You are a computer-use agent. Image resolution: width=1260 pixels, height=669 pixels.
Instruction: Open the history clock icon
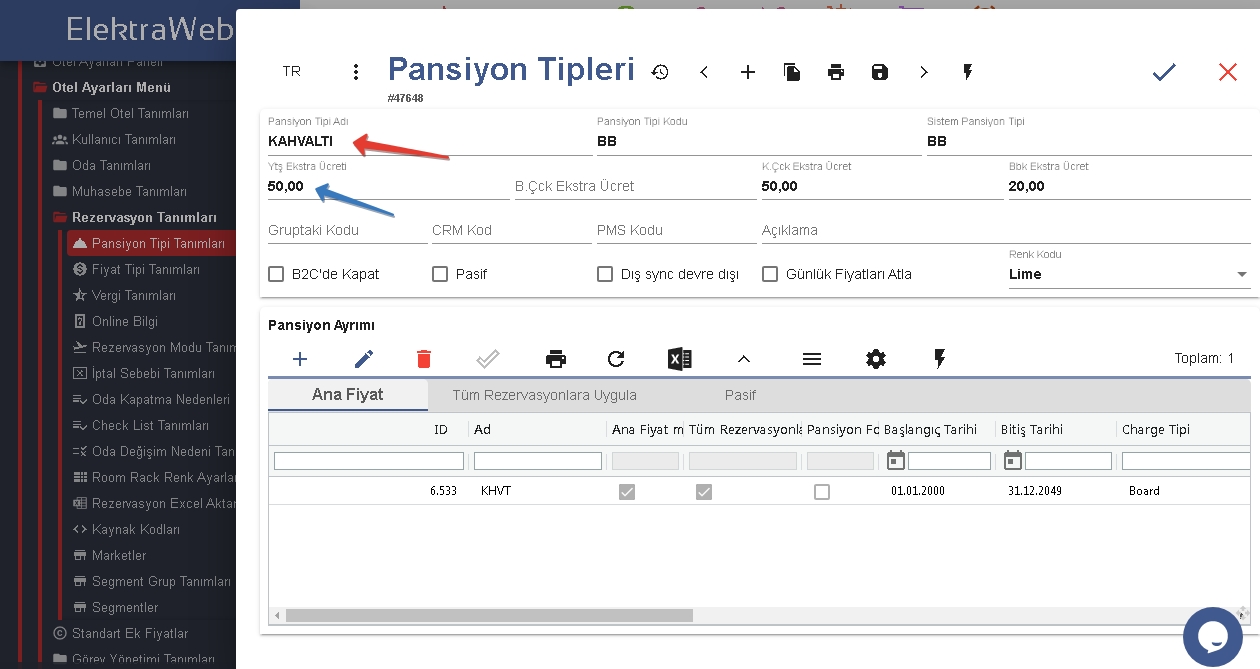pos(660,72)
